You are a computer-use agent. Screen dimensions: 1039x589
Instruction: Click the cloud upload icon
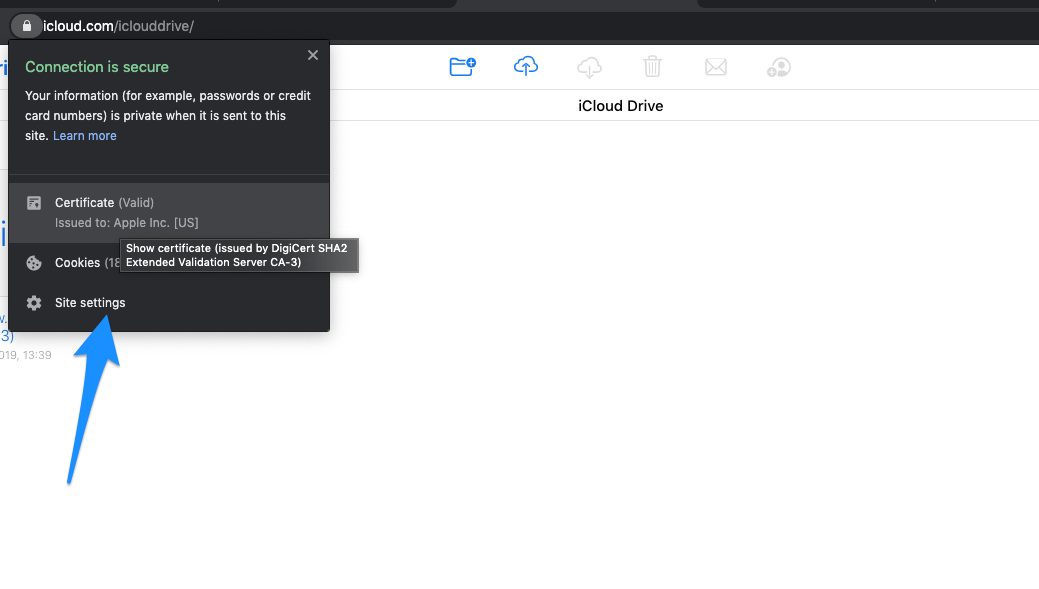[526, 66]
